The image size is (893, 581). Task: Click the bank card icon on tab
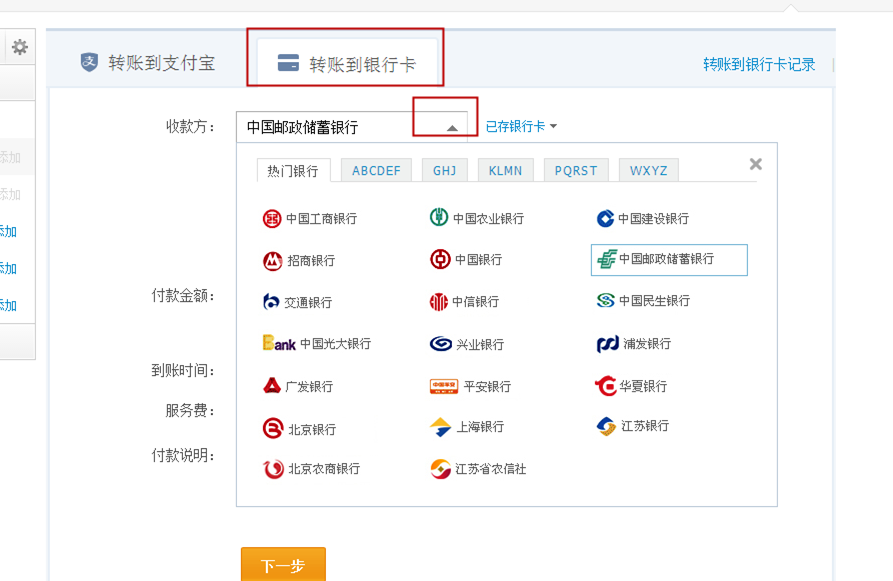(288, 63)
